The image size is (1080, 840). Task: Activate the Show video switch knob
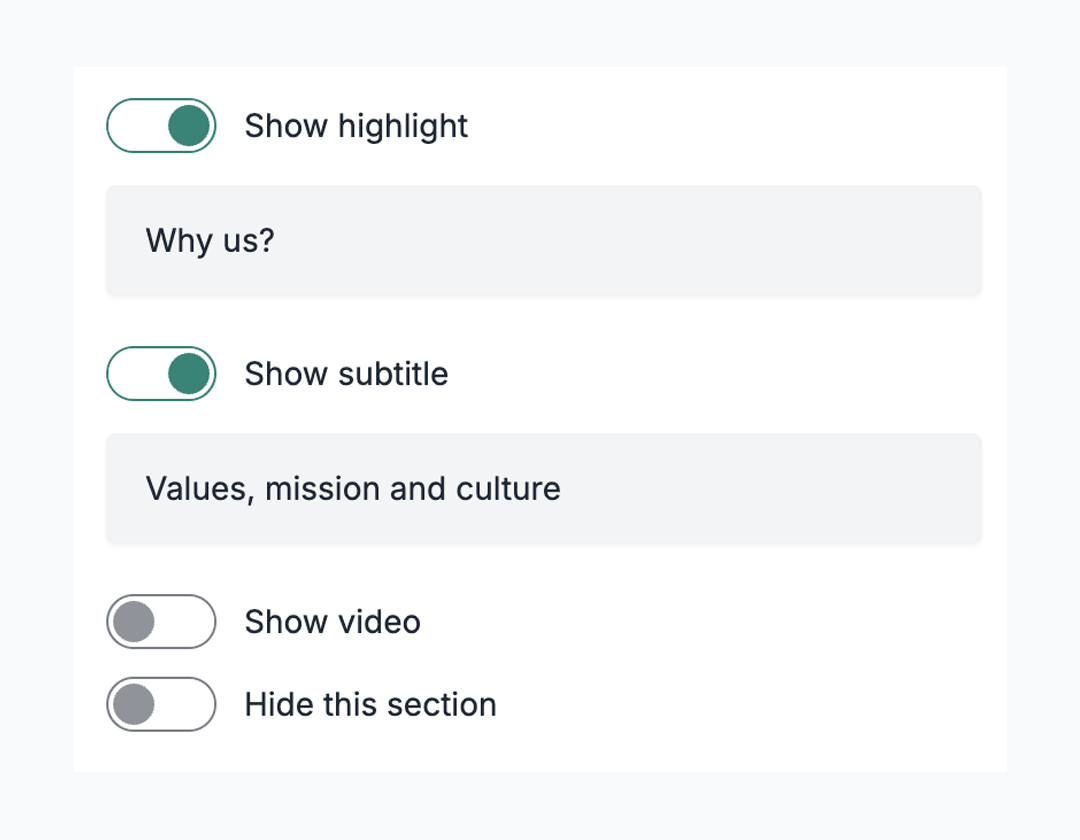136,621
